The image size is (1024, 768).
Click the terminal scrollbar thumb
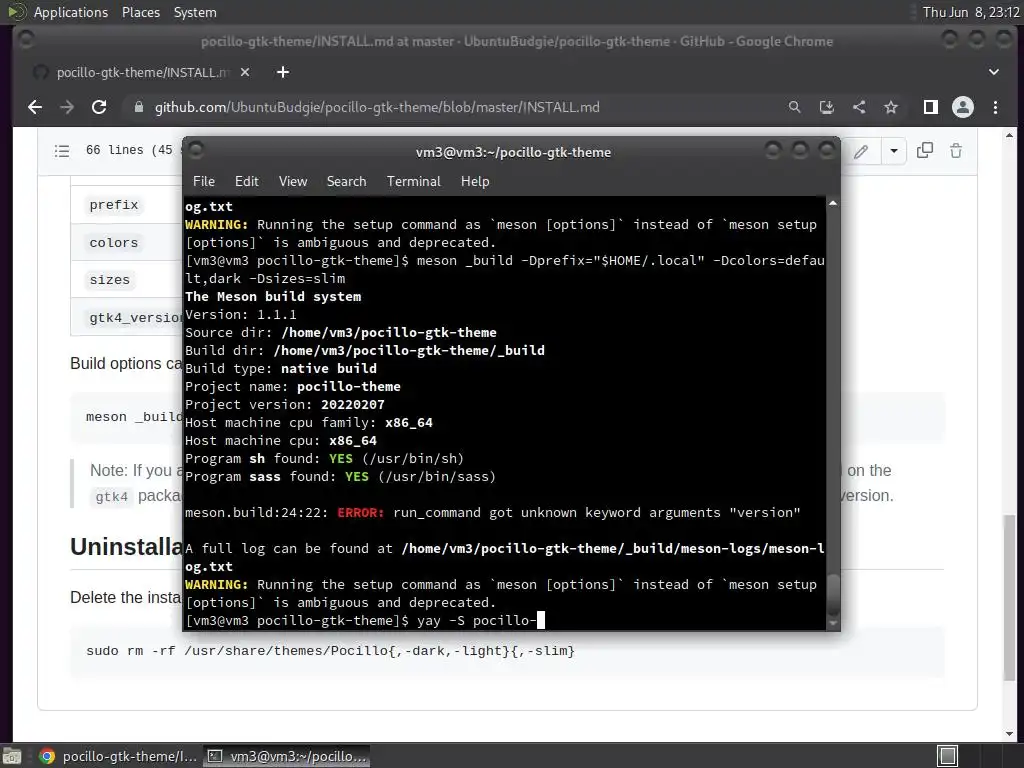pos(833,595)
